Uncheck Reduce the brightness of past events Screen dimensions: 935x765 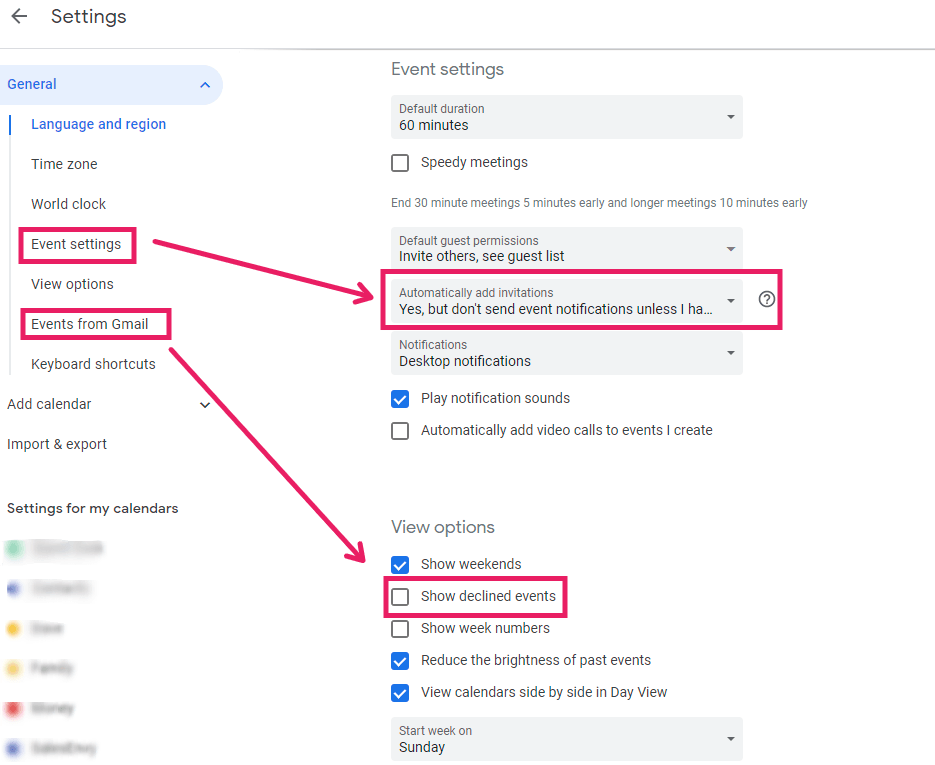[400, 661]
